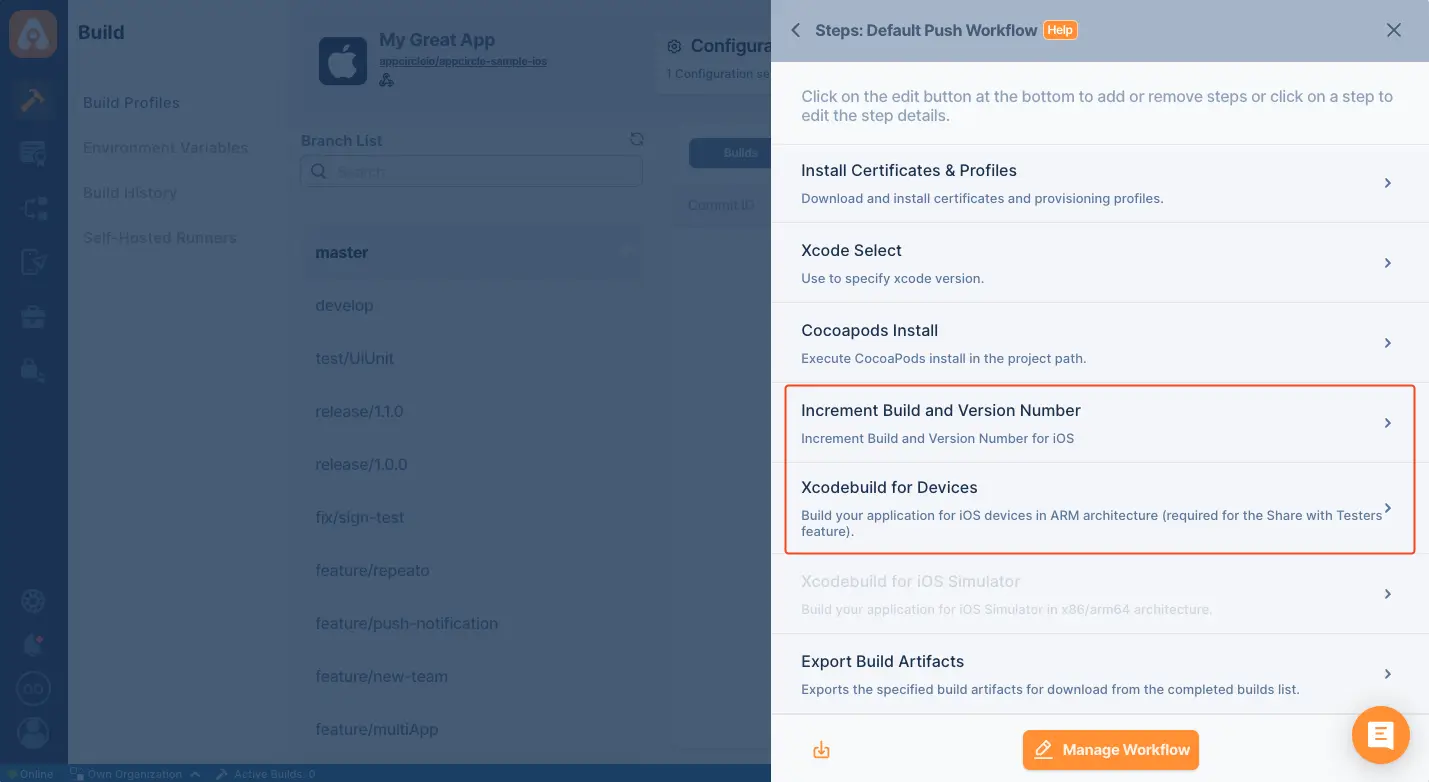Viewport: 1429px width, 782px height.
Task: Click the Manage Workflow button
Action: pyautogui.click(x=1110, y=750)
